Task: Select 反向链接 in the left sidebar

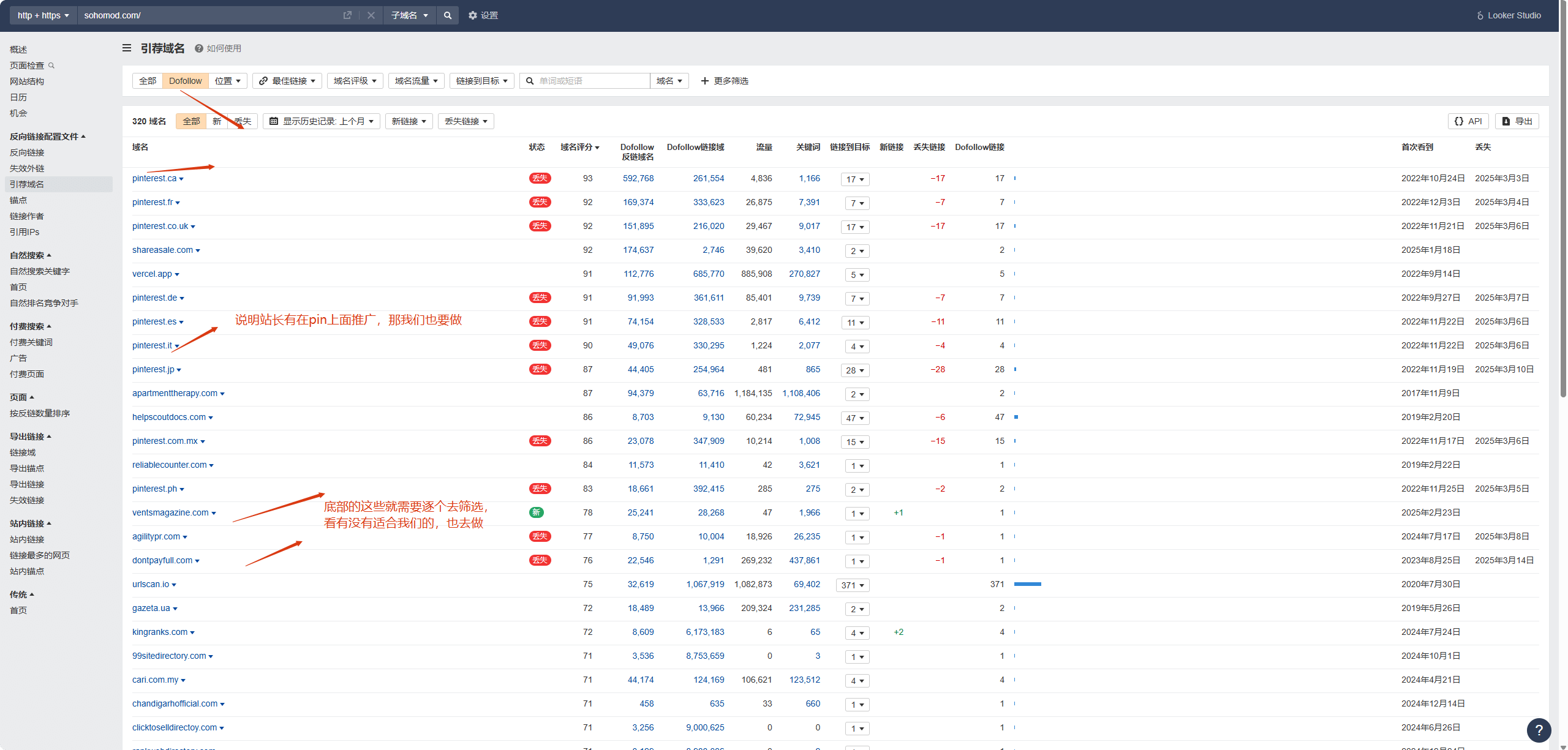Action: pyautogui.click(x=27, y=152)
